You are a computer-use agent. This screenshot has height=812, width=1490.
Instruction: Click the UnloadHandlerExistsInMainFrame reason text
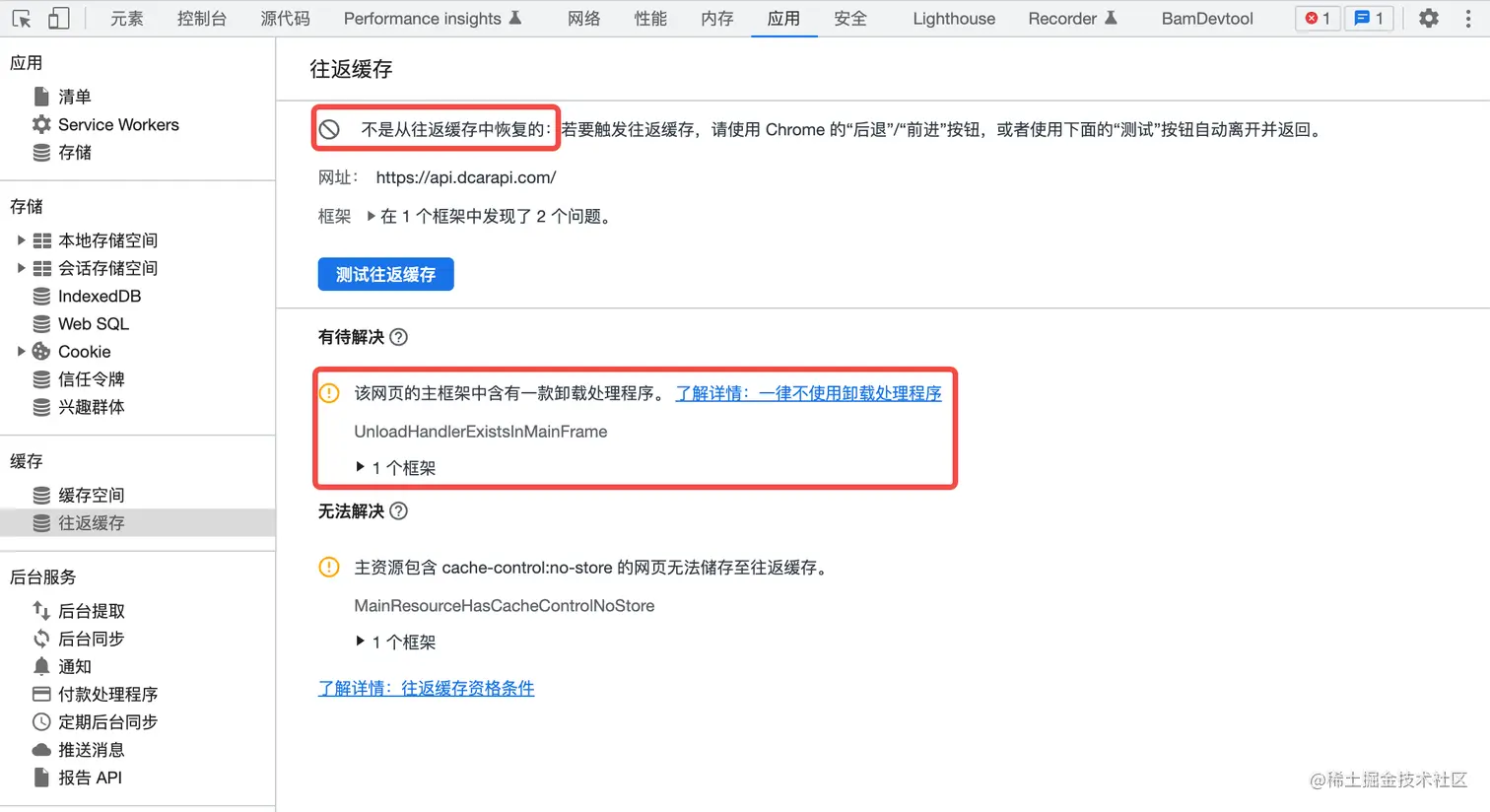point(481,432)
